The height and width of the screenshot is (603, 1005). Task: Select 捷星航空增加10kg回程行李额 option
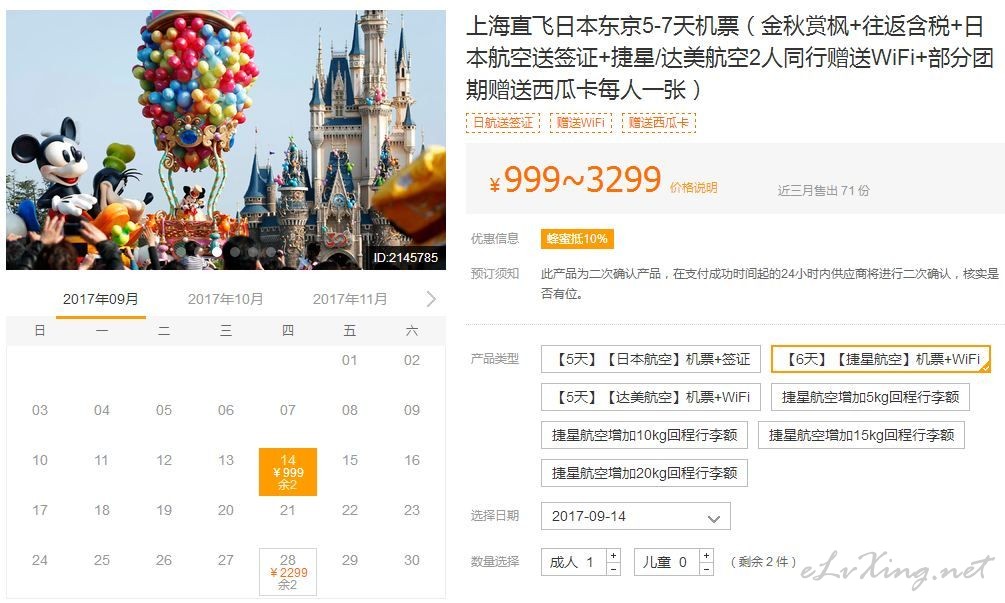pyautogui.click(x=644, y=436)
